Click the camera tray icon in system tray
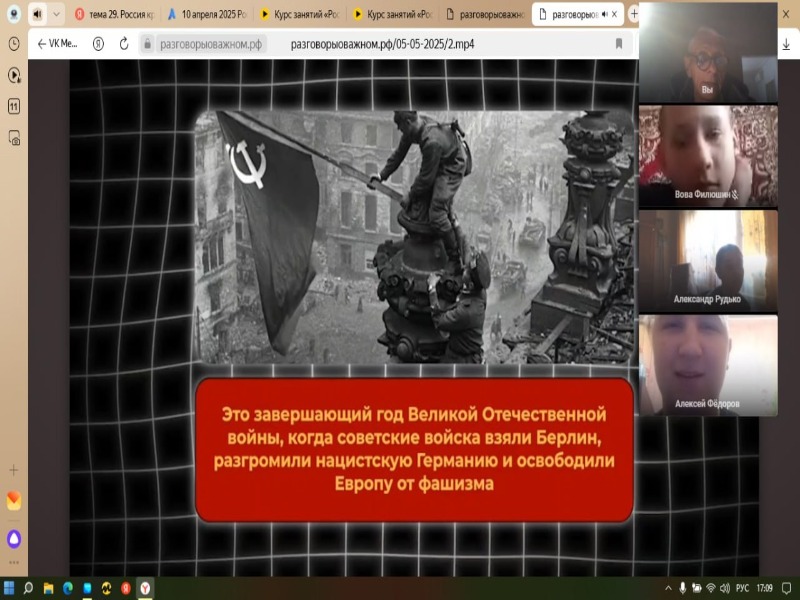Image resolution: width=800 pixels, height=600 pixels. [x=696, y=588]
